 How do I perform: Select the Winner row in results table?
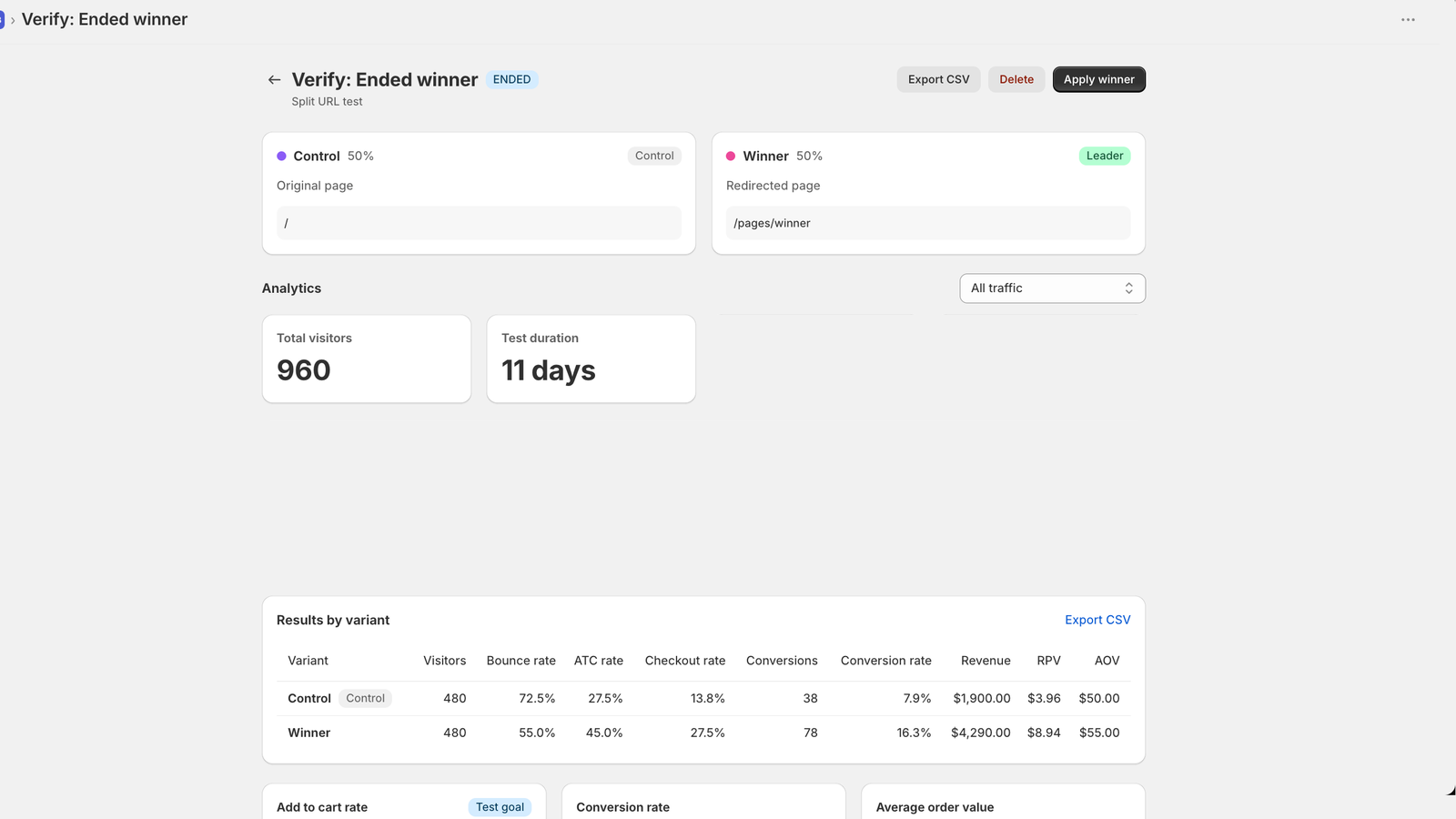(703, 733)
